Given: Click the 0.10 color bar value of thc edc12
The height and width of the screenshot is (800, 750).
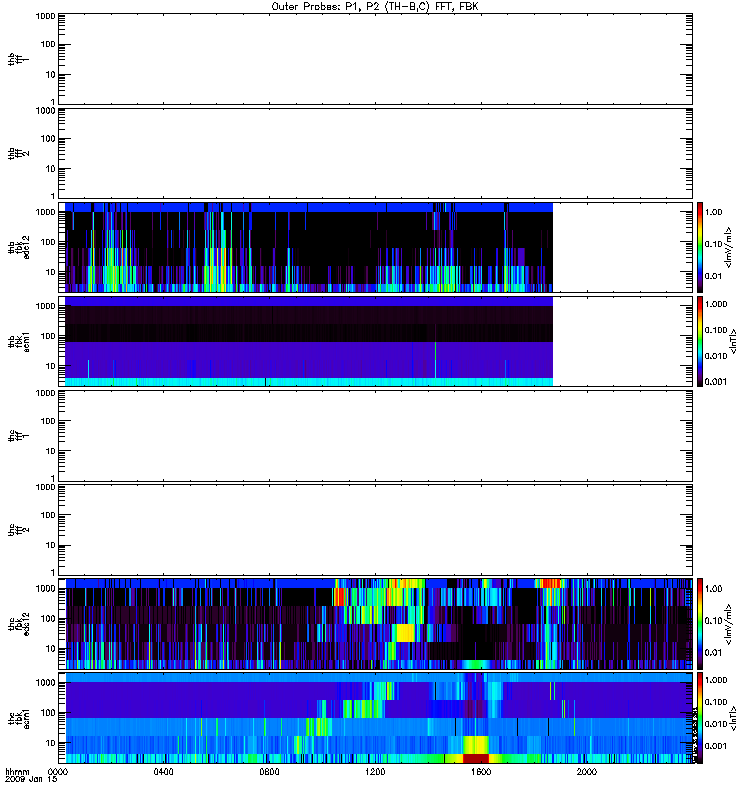Looking at the screenshot, I should (713, 620).
